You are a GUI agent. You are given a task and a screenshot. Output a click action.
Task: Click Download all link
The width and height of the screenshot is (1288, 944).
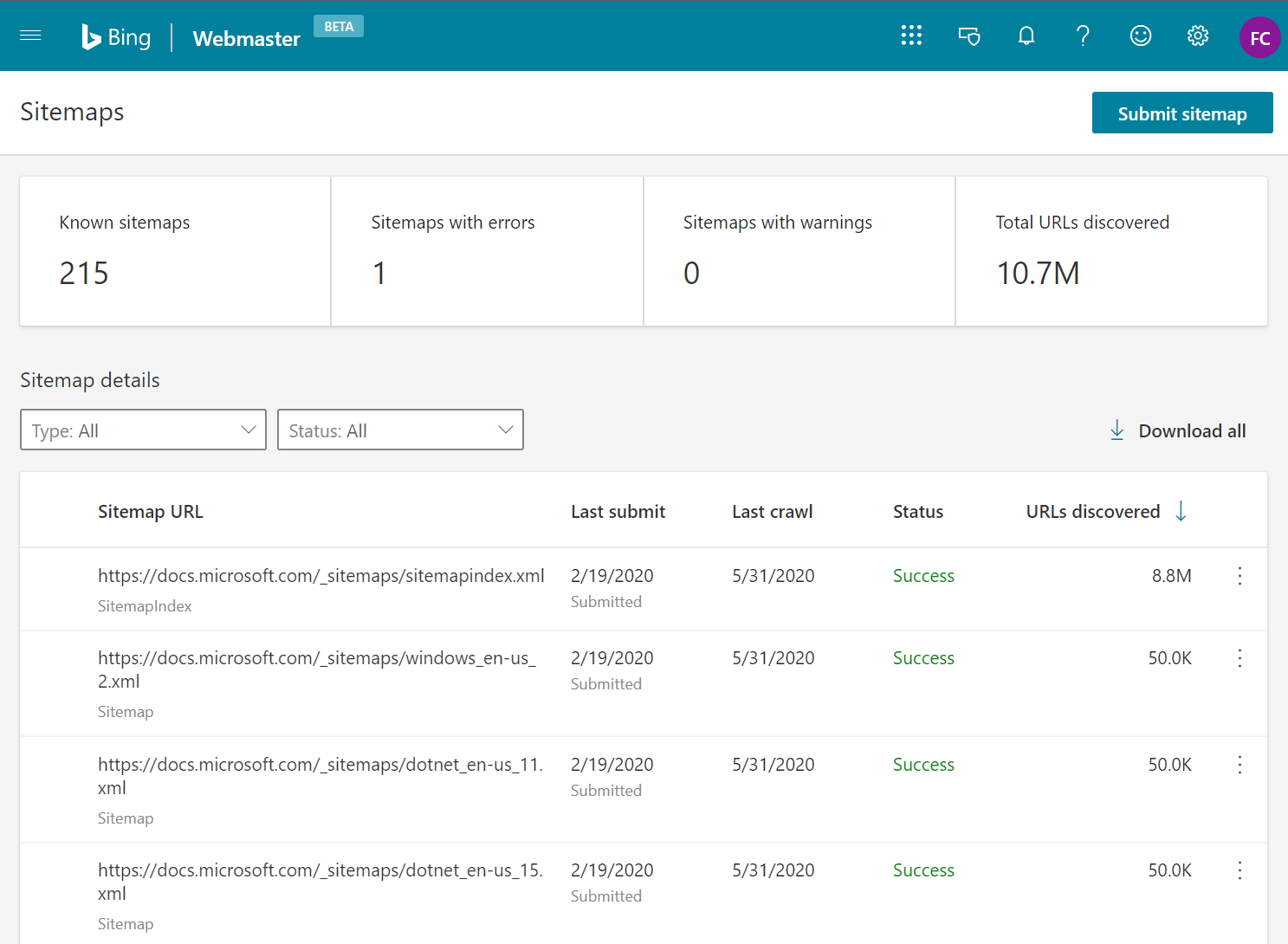pyautogui.click(x=1178, y=430)
